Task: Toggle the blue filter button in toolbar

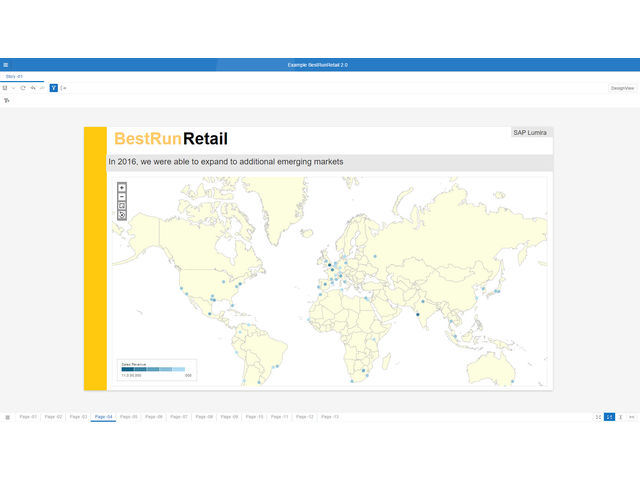Action: [54, 88]
